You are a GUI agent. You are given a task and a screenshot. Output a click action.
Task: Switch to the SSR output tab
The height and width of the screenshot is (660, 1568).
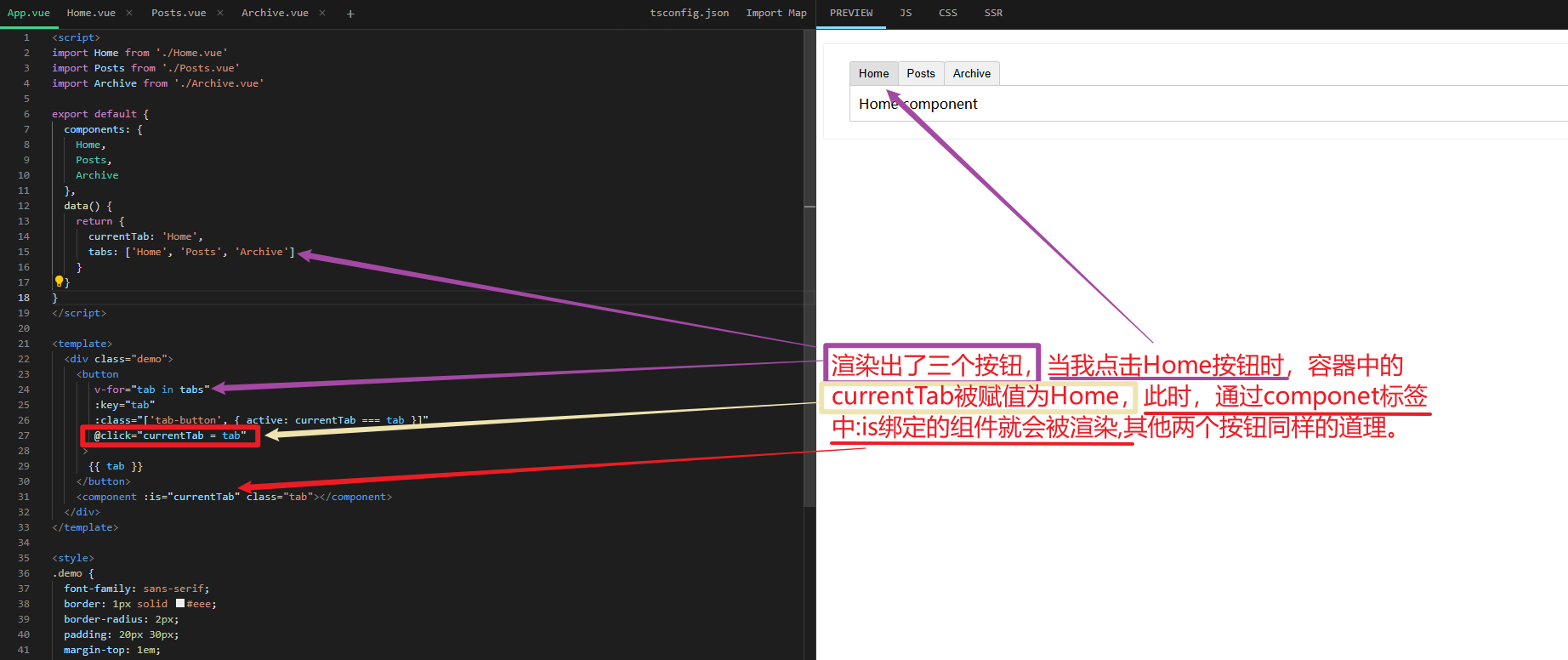pyautogui.click(x=993, y=14)
